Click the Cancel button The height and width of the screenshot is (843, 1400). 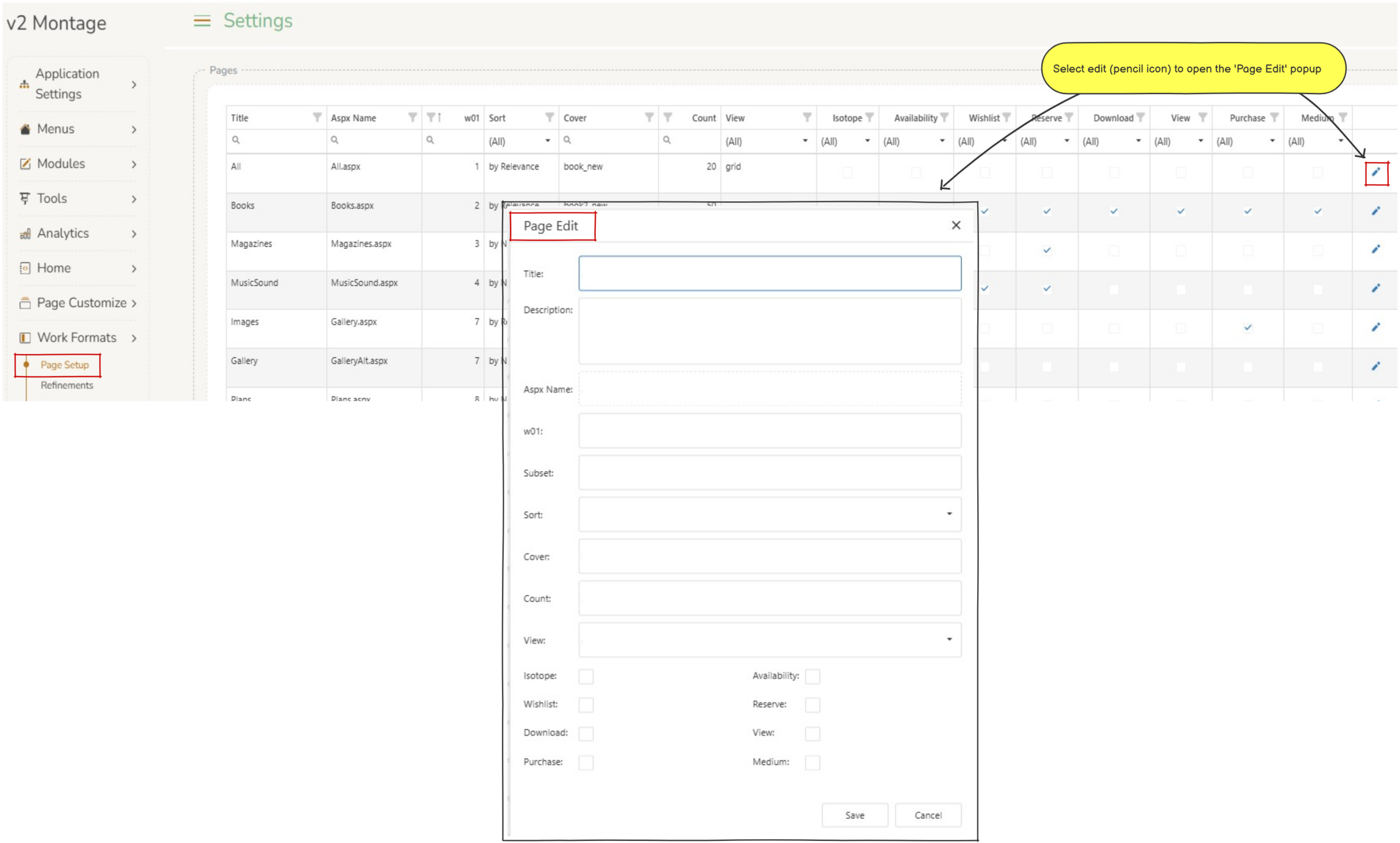927,815
